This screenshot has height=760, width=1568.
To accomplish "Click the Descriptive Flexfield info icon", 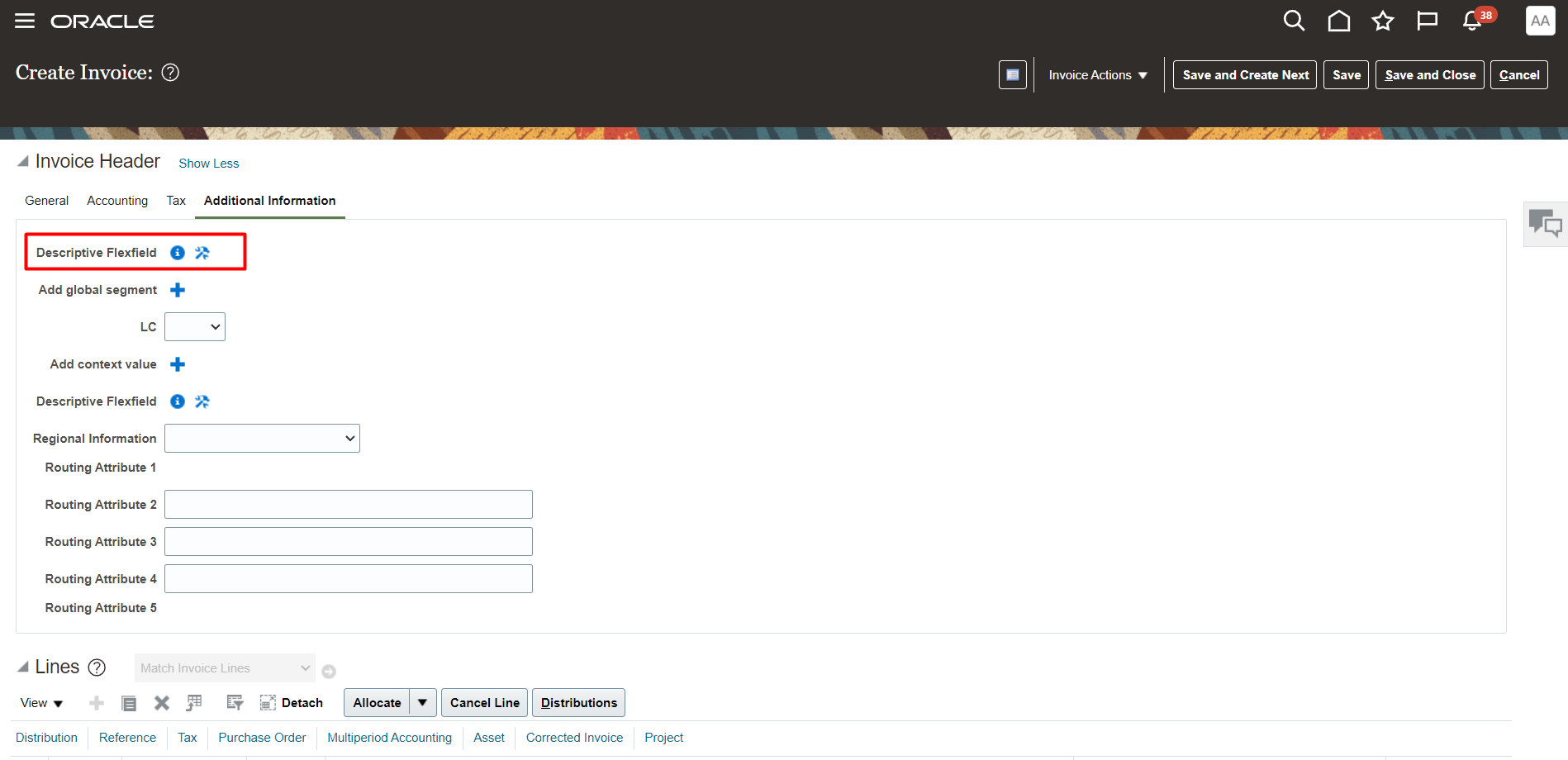I will click(177, 252).
